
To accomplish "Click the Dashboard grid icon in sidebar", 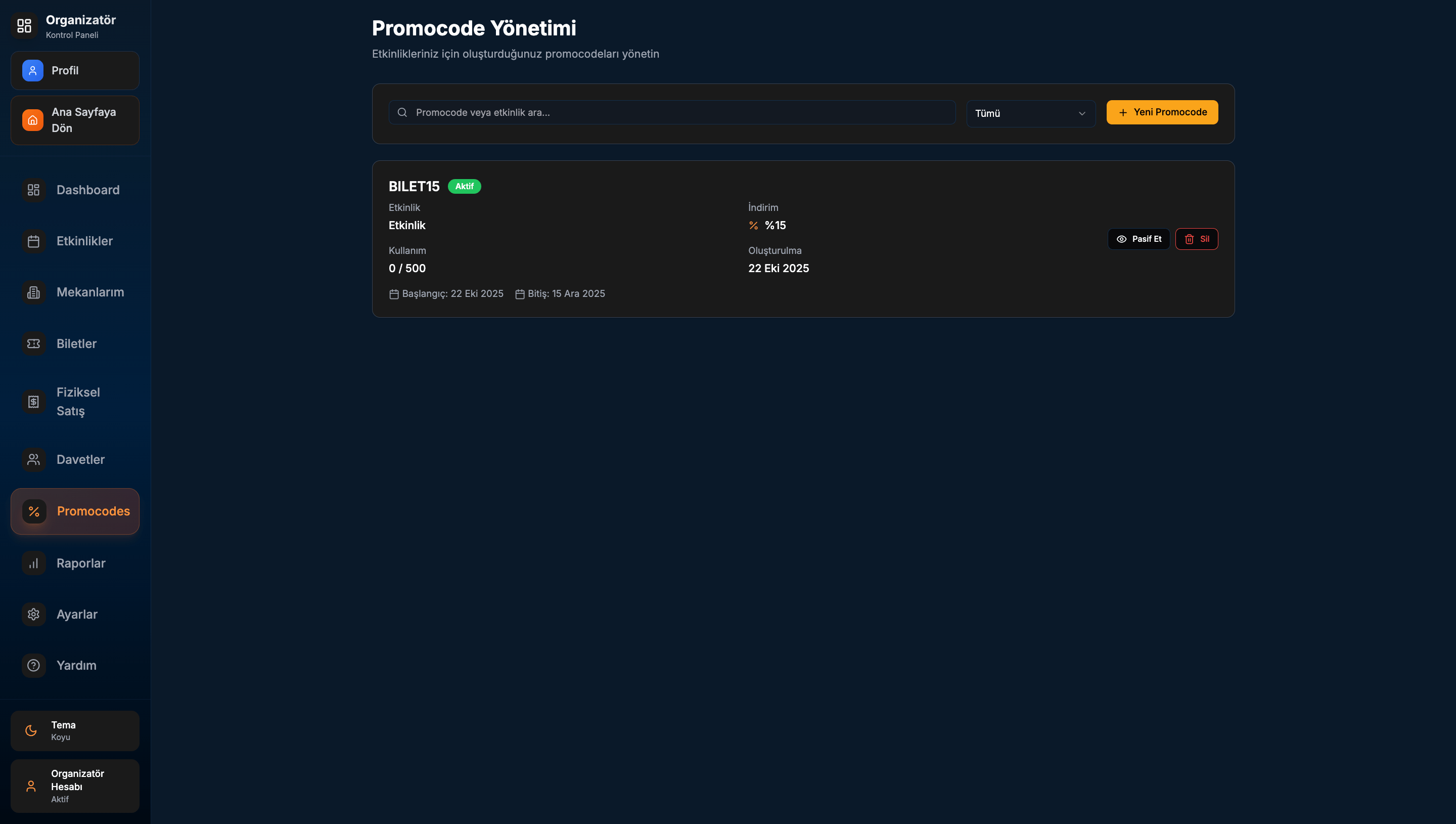I will click(x=33, y=190).
